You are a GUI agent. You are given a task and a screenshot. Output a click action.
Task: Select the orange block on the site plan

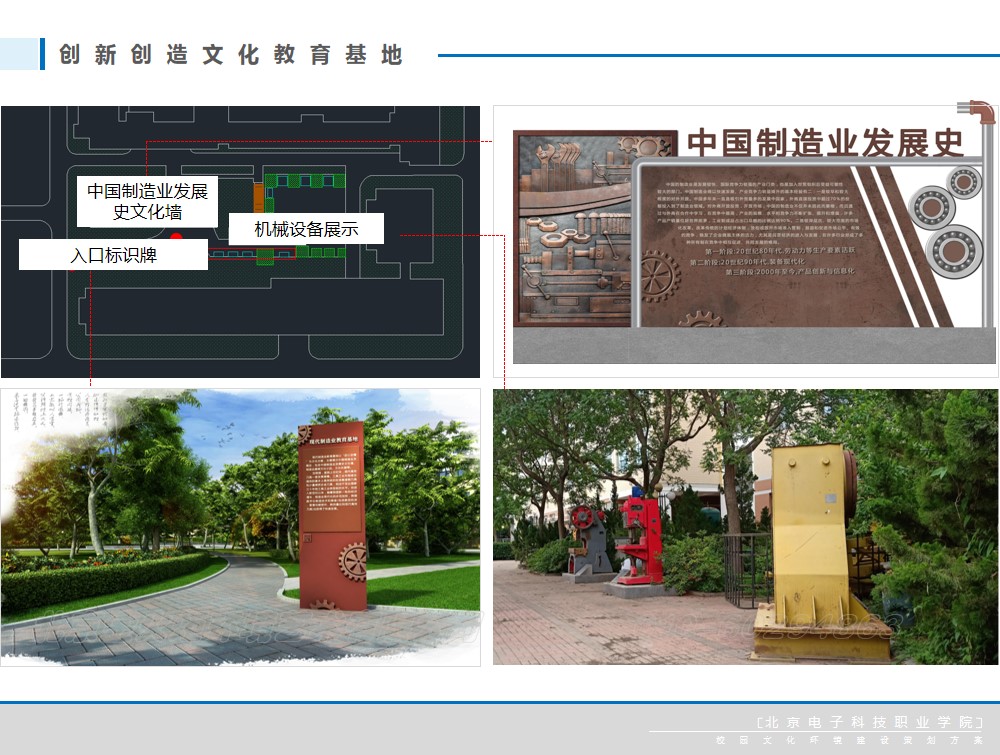258,195
